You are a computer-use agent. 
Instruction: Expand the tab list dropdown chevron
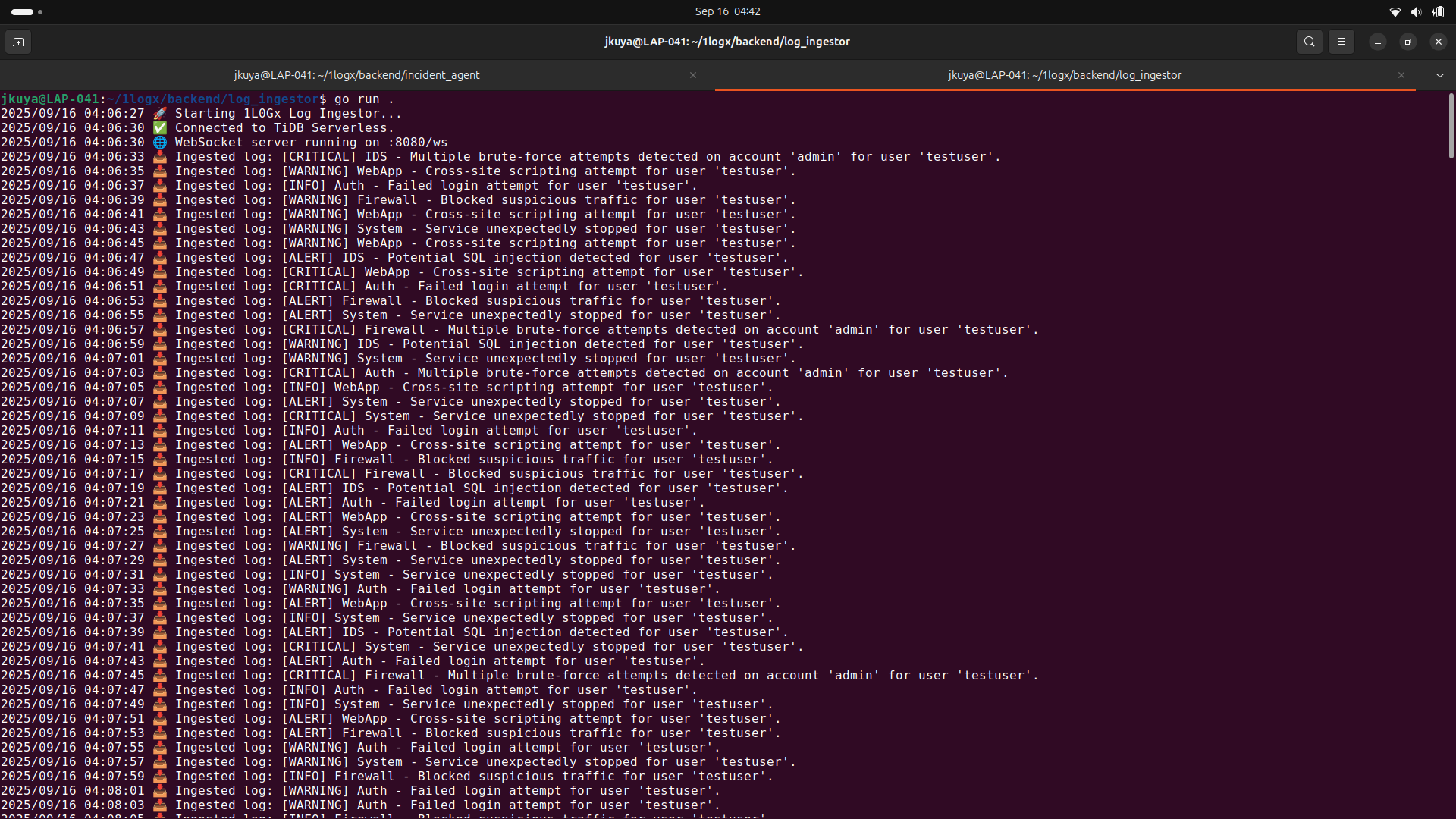(x=1439, y=75)
